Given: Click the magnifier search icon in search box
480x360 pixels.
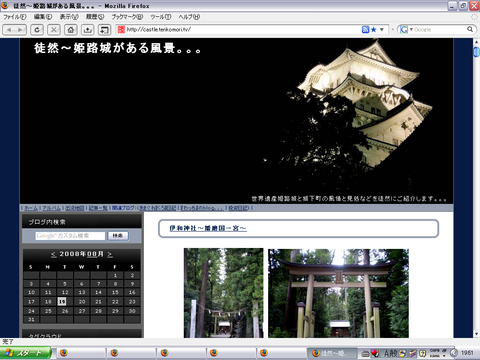Looking at the screenshot, I should [x=470, y=29].
